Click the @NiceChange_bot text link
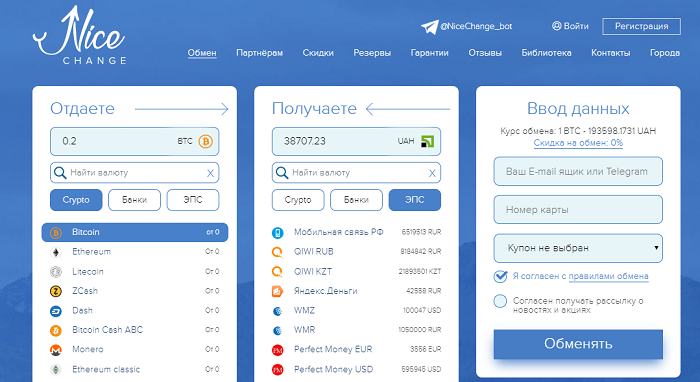 pyautogui.click(x=476, y=26)
